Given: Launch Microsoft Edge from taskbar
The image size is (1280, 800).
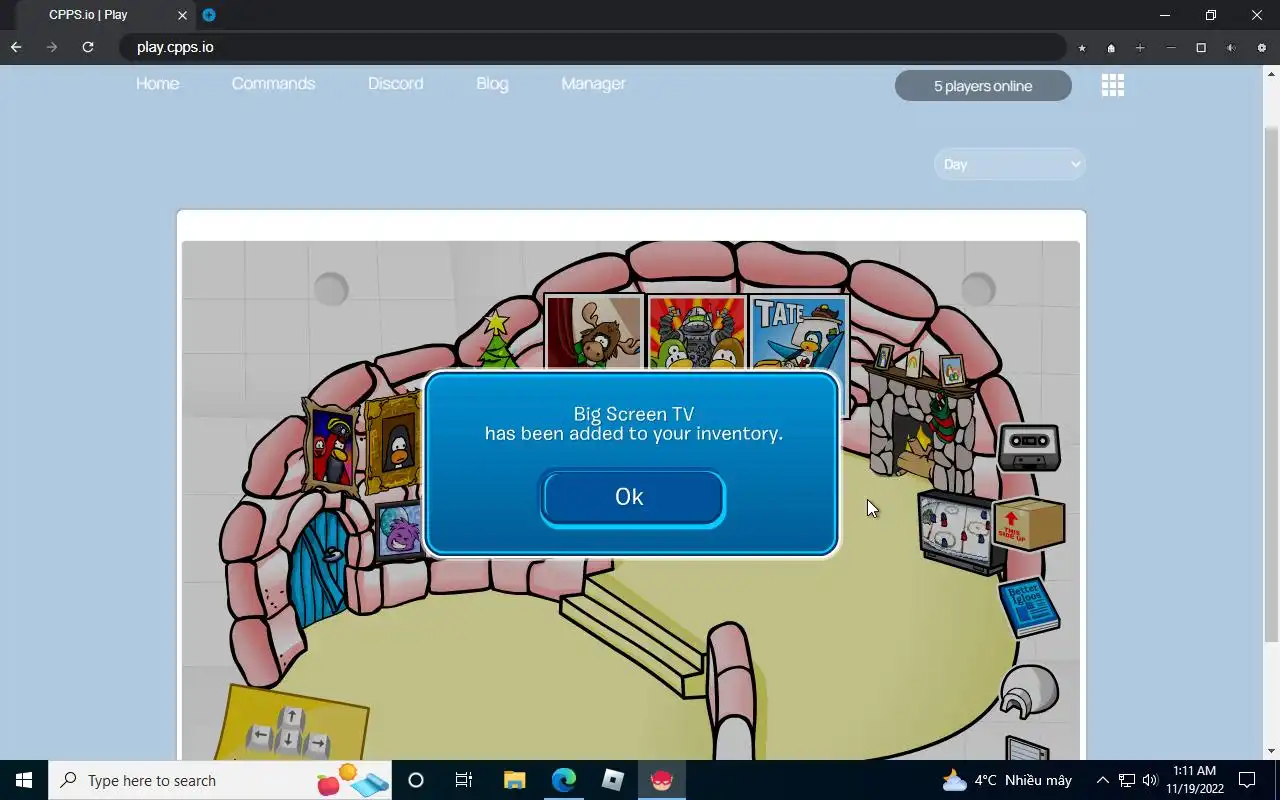Looking at the screenshot, I should click(564, 780).
